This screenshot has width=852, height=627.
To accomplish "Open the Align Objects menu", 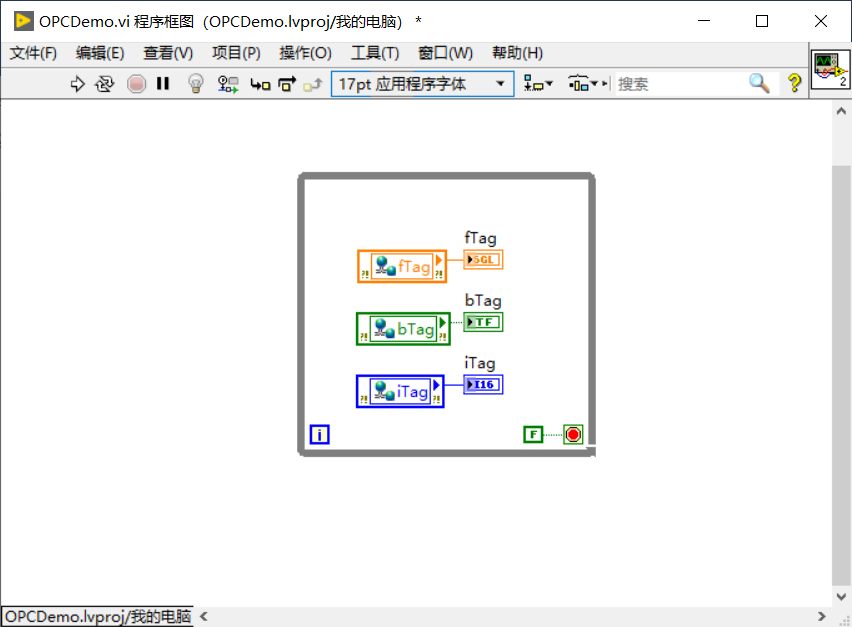I will pyautogui.click(x=537, y=84).
